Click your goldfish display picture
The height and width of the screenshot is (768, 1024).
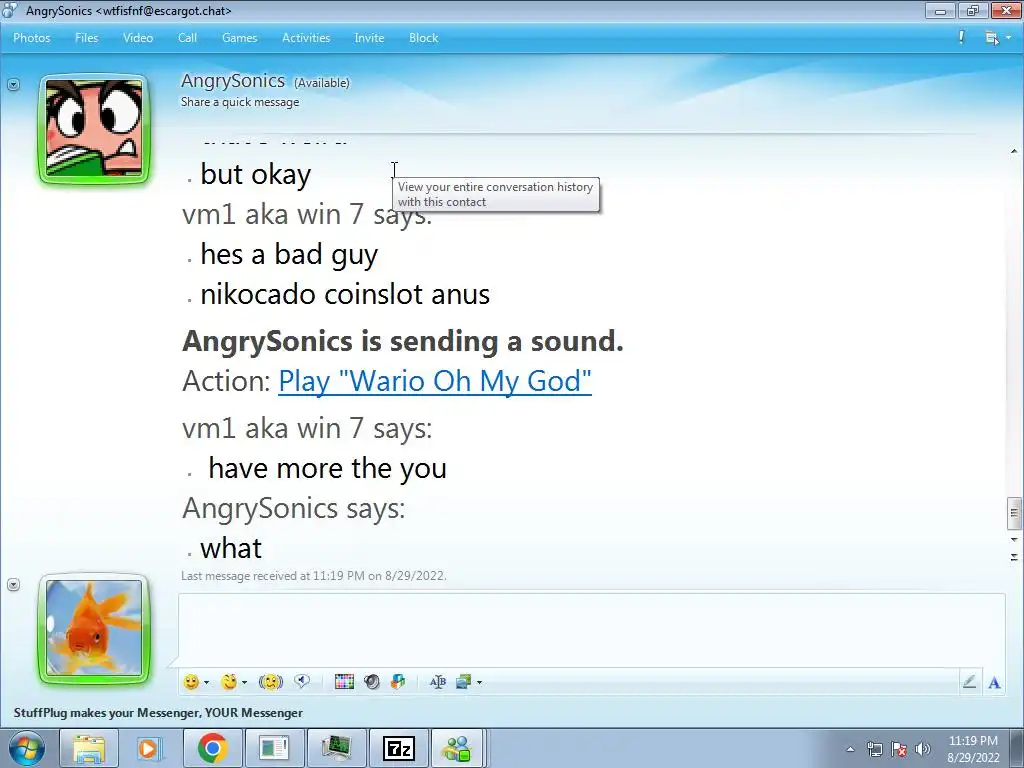click(94, 628)
